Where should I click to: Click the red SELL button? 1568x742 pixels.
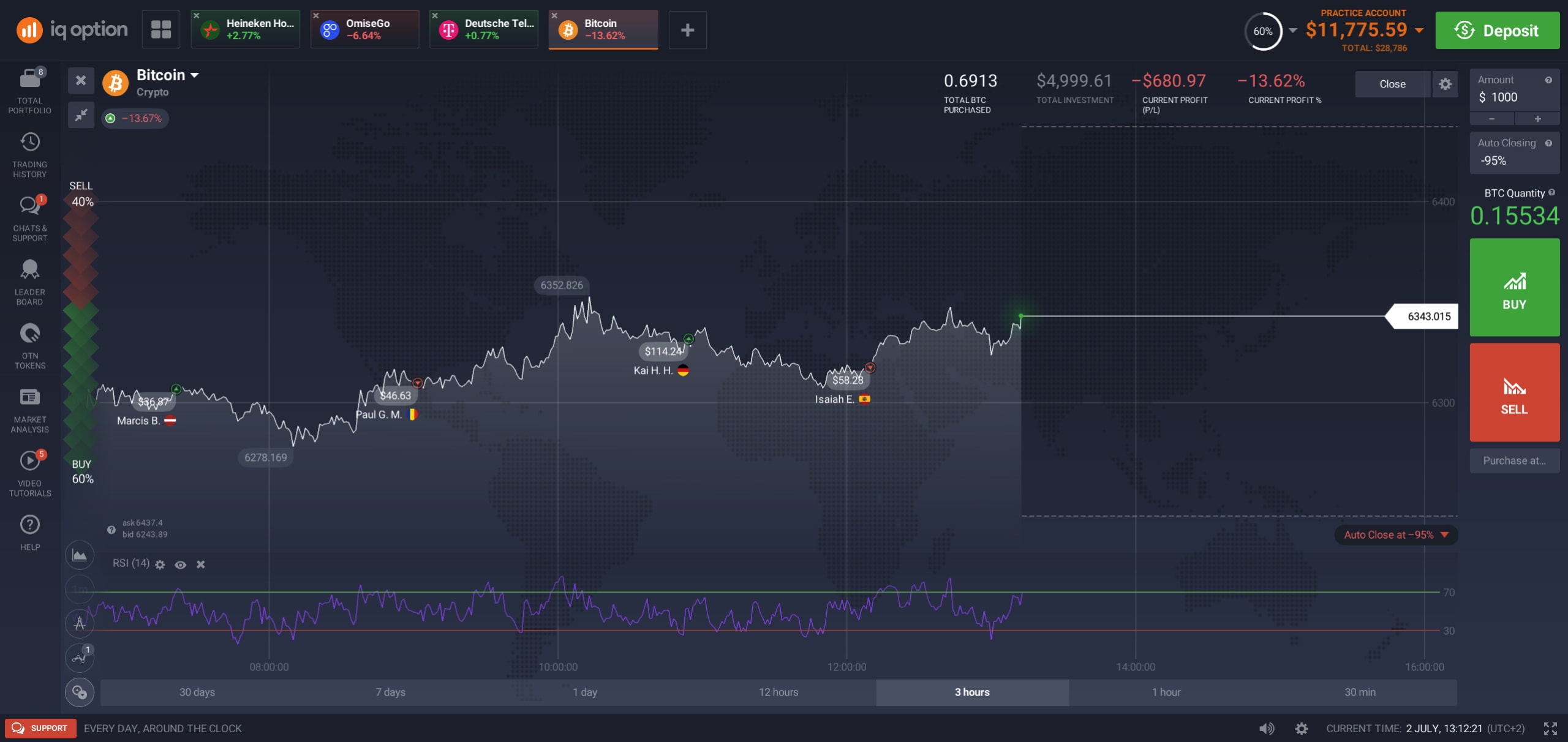[x=1514, y=392]
